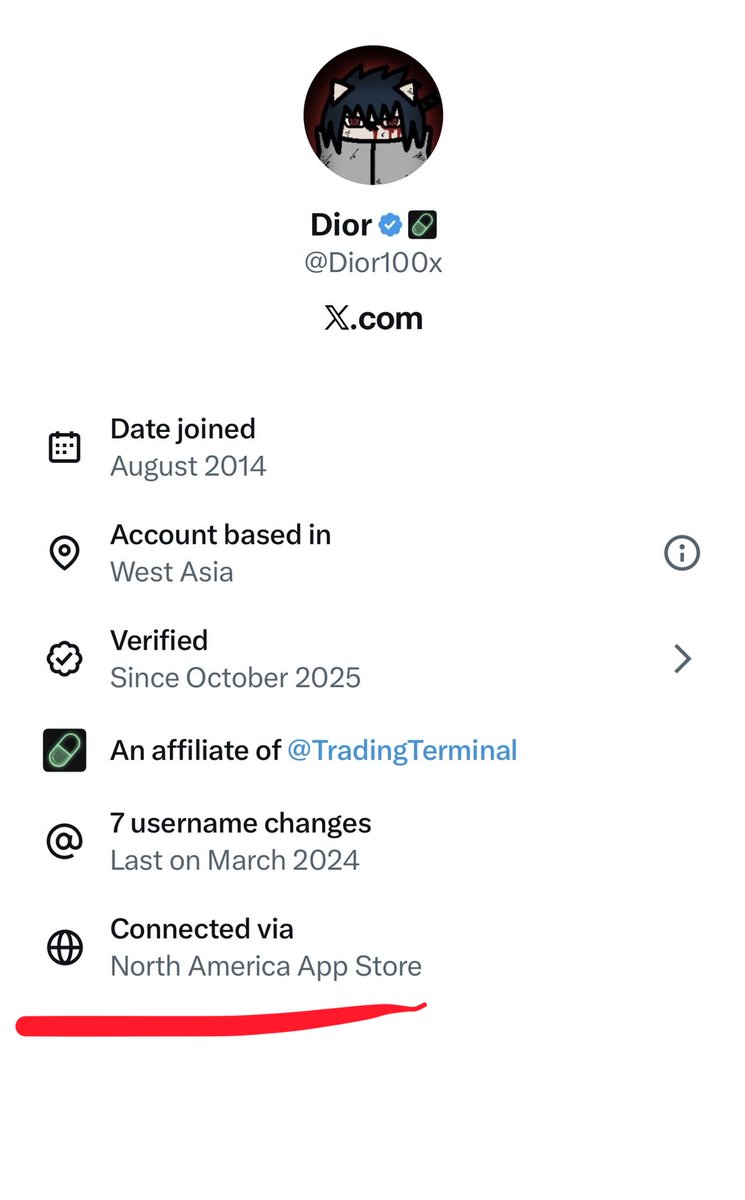Screen dimensions: 745x1200
Task: Select the @Dior100x handle text
Action: pos(373,262)
